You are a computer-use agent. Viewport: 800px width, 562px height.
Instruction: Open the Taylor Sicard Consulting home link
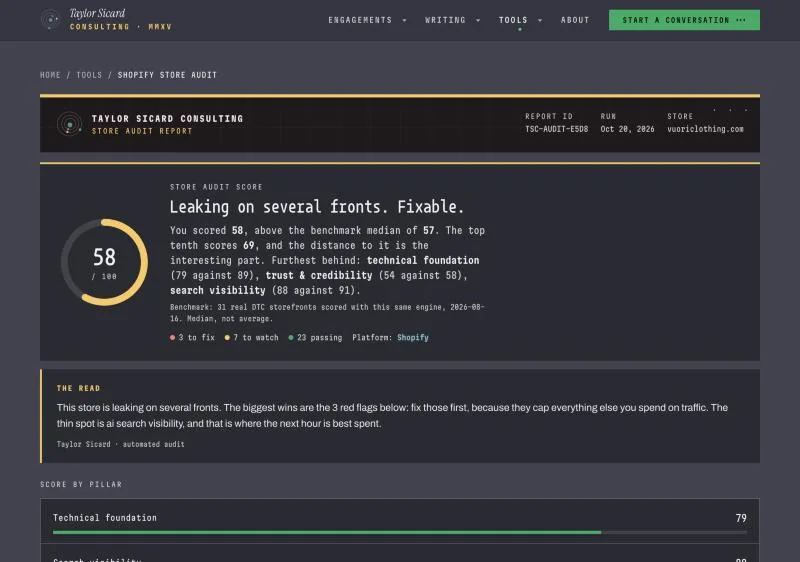pyautogui.click(x=106, y=20)
